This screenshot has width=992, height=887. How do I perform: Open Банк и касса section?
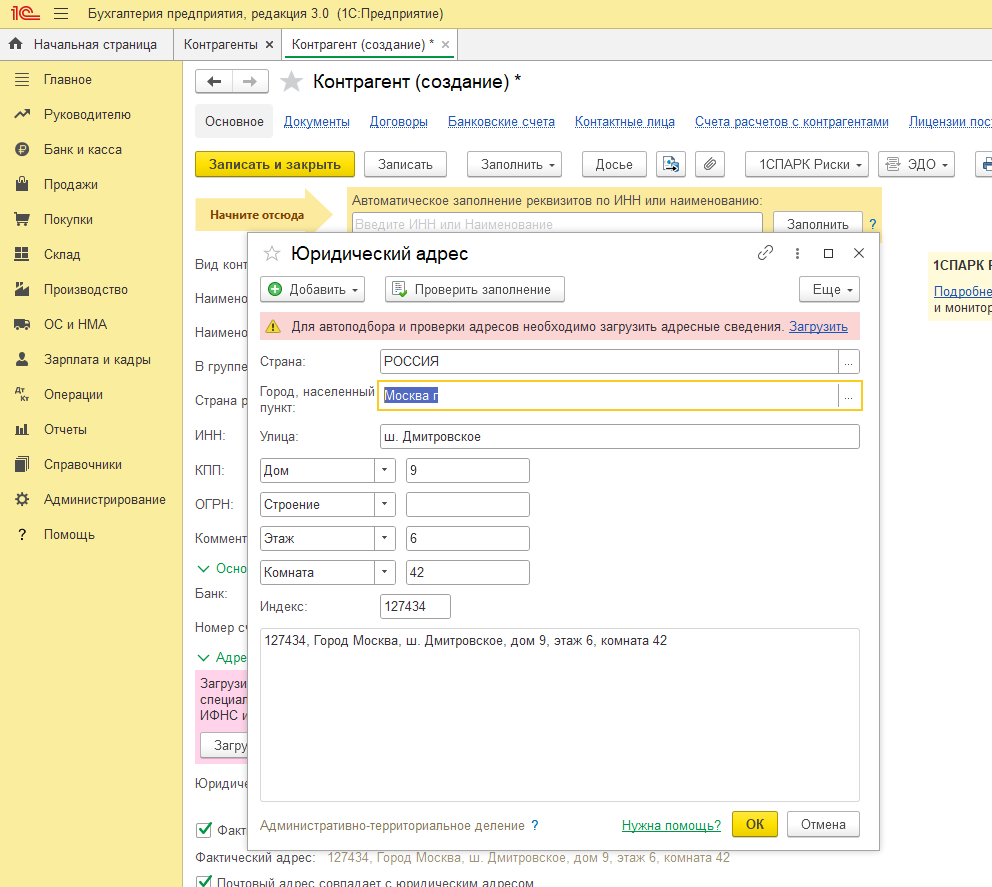point(82,150)
